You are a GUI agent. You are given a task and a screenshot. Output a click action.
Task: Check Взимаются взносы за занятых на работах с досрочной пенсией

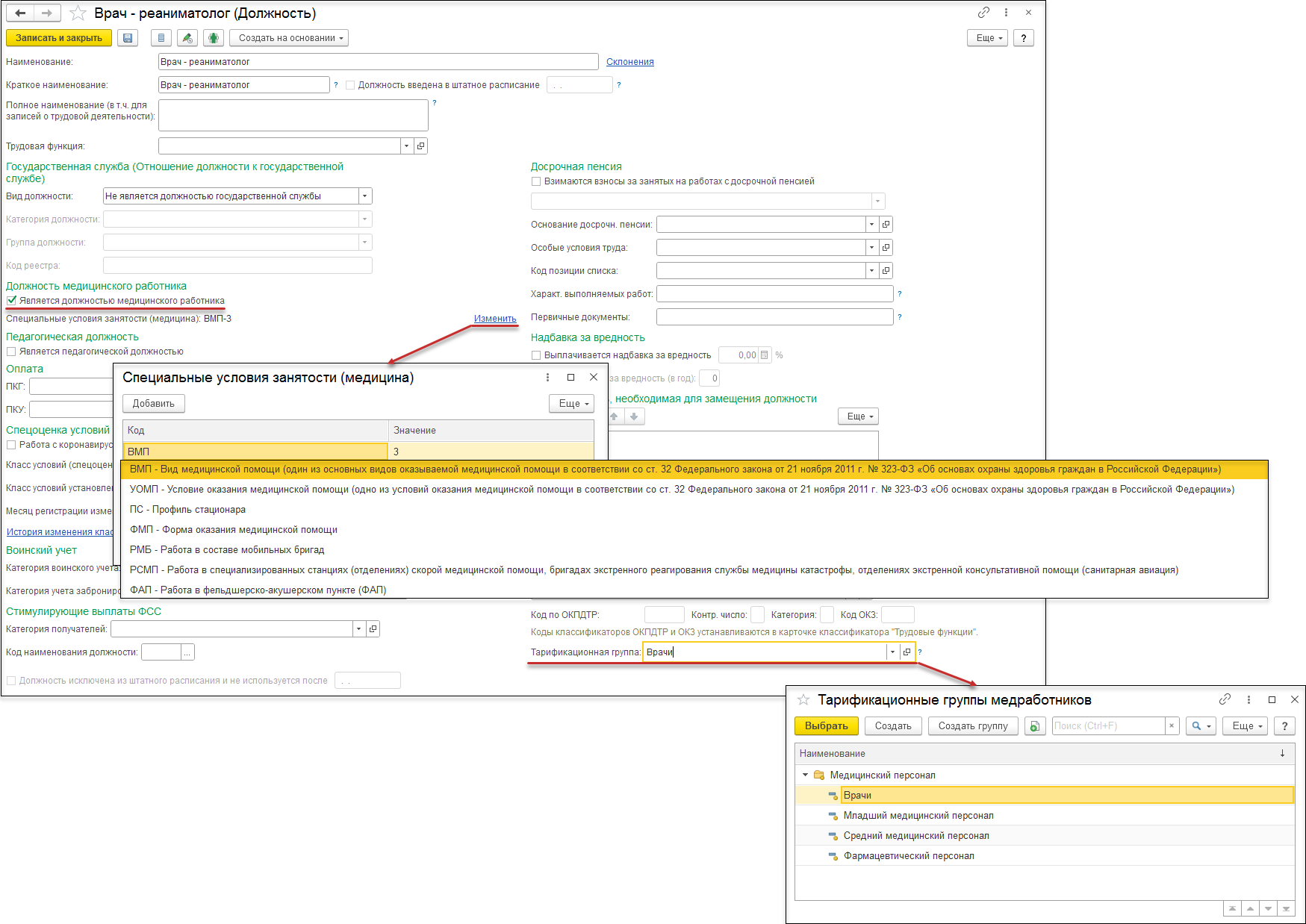(536, 181)
